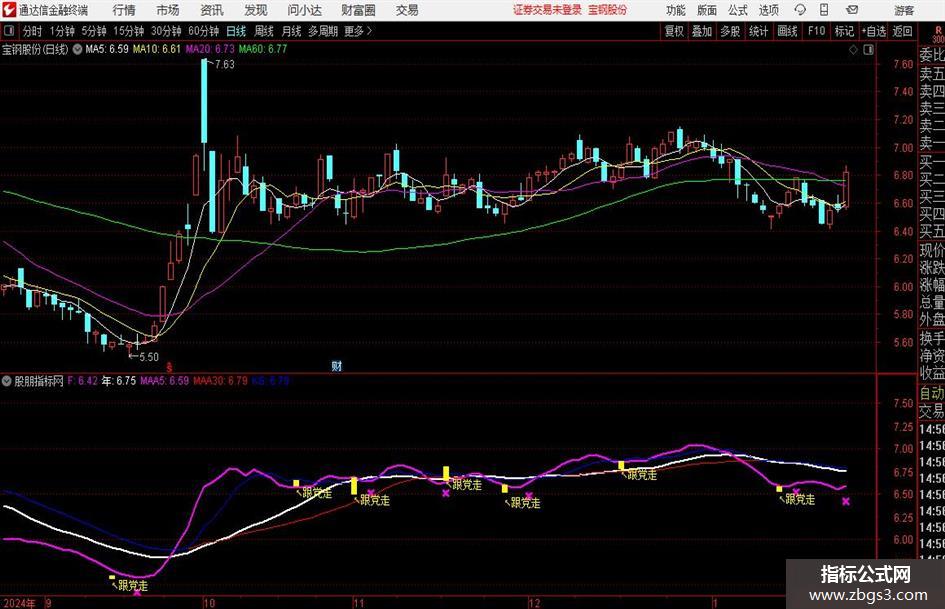Image resolution: width=945 pixels, height=609 pixels.
Task: Switch to 30分钟 period
Action: tap(166, 31)
